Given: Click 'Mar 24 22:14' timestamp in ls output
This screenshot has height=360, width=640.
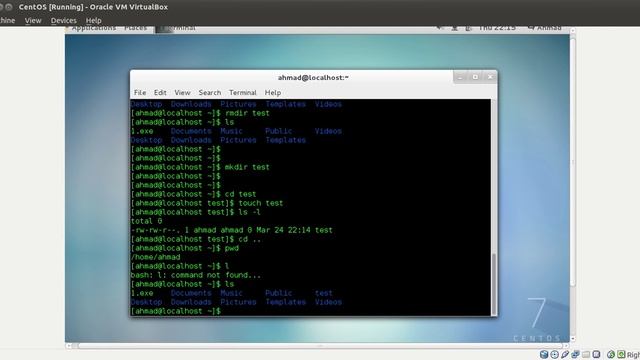Looking at the screenshot, I should (283, 230).
